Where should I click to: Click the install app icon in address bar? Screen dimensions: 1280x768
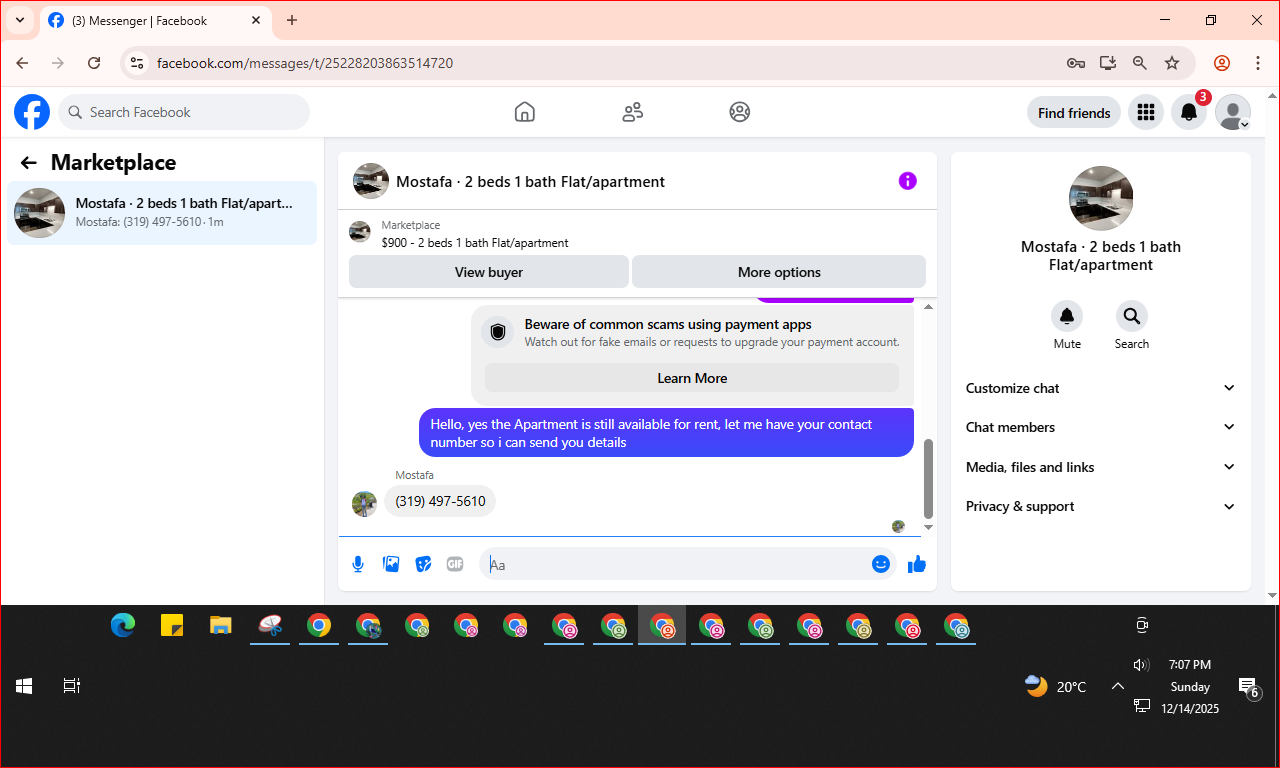point(1108,63)
